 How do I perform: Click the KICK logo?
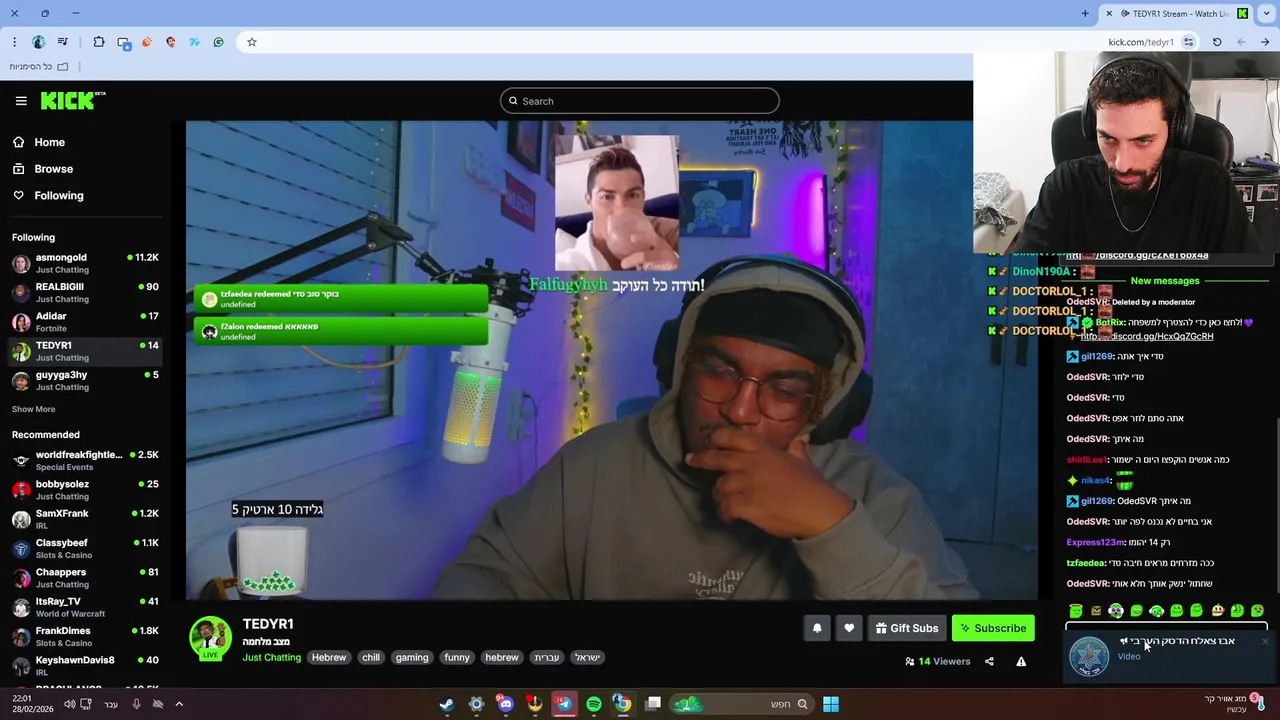pos(72,101)
